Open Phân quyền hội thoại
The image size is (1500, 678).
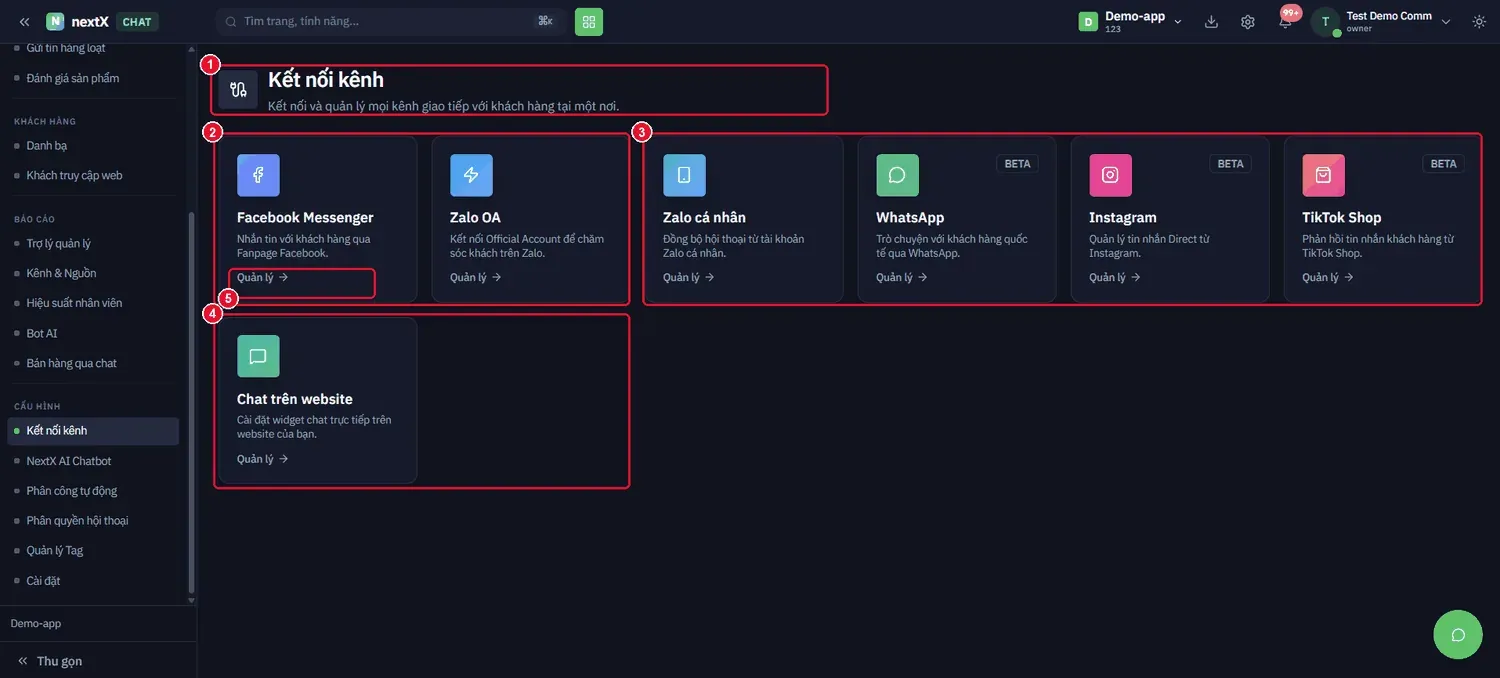point(77,521)
